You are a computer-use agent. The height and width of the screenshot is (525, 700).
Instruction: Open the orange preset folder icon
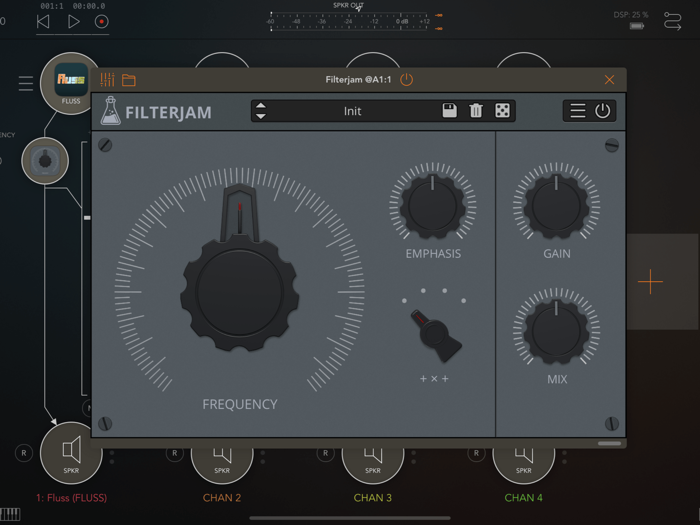pos(129,80)
